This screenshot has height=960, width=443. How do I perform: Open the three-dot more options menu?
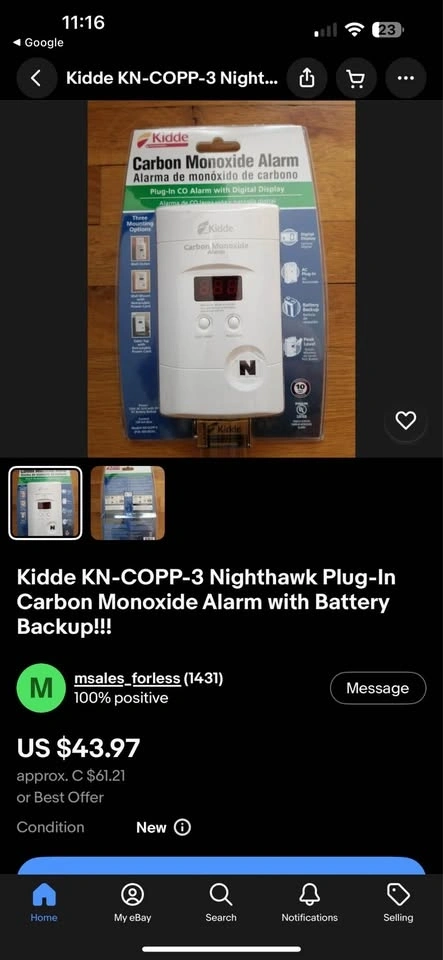tap(405, 78)
